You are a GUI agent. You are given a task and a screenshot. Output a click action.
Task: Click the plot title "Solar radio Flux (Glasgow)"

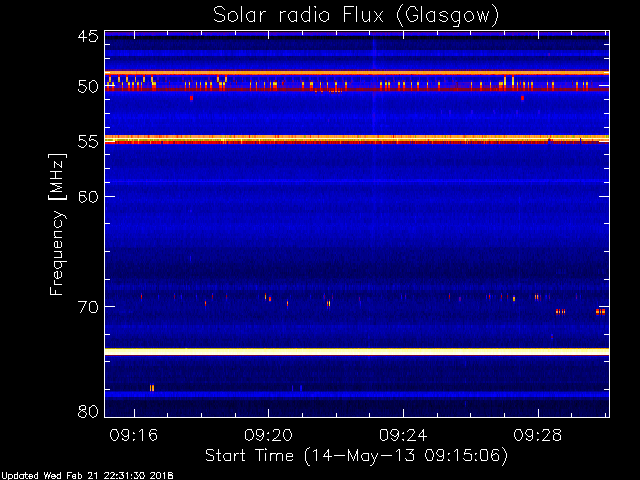pos(356,16)
